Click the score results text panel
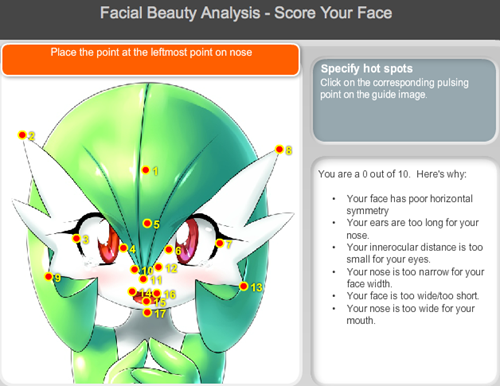Viewport: 500px width, 386px height. 404,272
